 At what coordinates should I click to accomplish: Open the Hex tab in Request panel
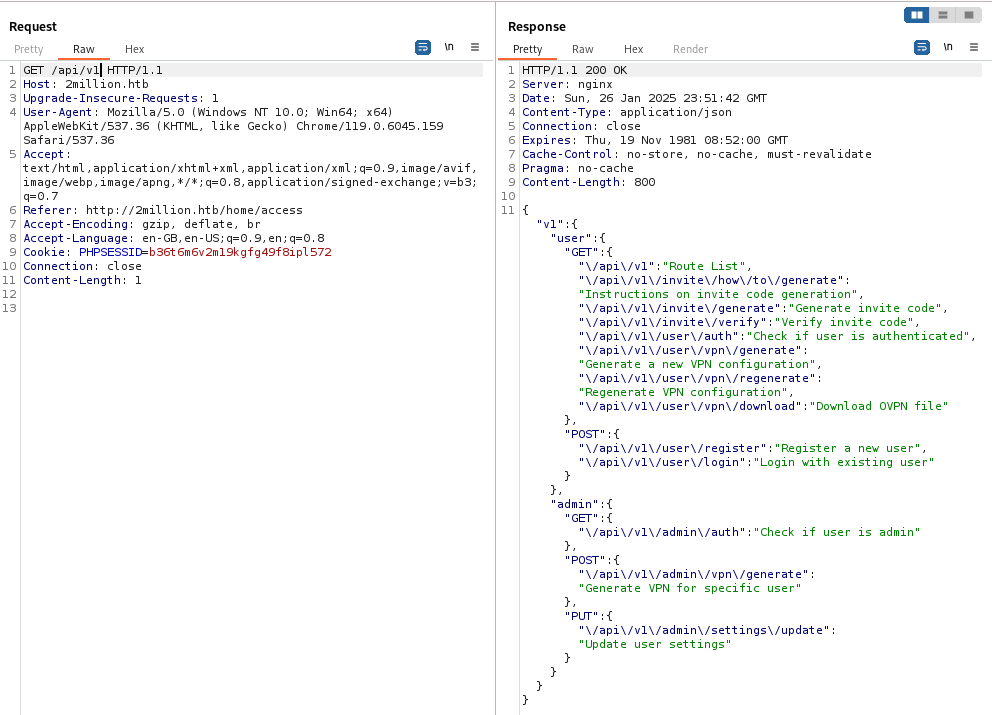pyautogui.click(x=135, y=49)
